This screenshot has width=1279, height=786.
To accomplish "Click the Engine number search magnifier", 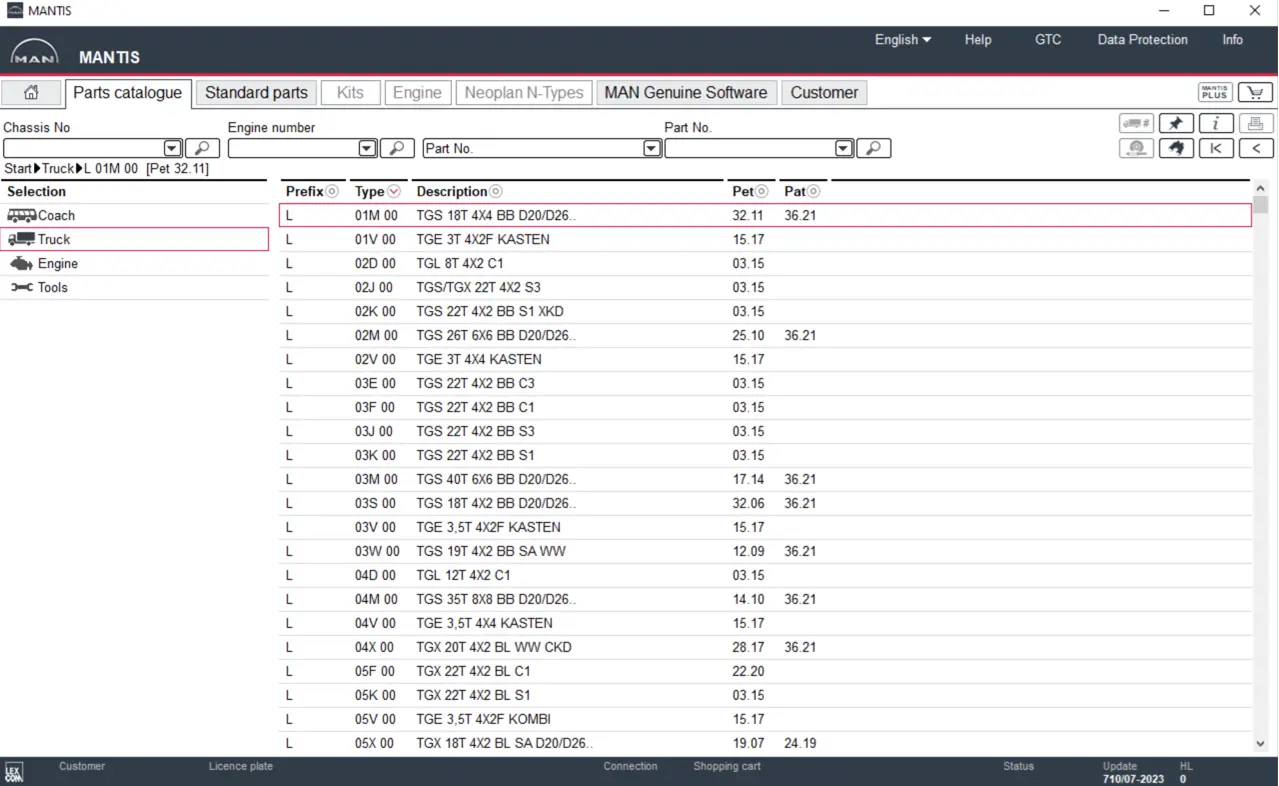I will pos(397,148).
